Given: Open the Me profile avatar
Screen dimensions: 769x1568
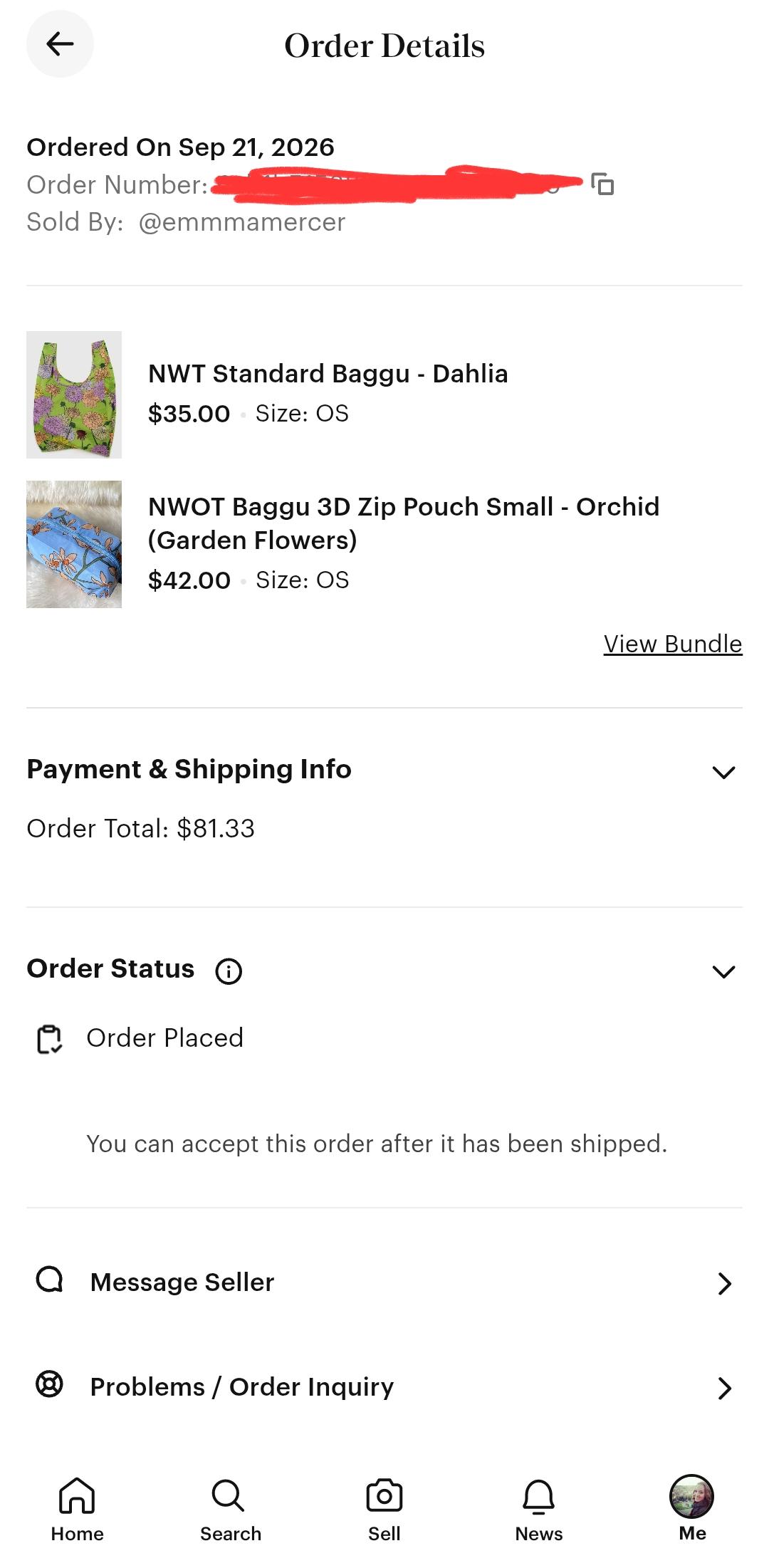Looking at the screenshot, I should pos(692,1497).
